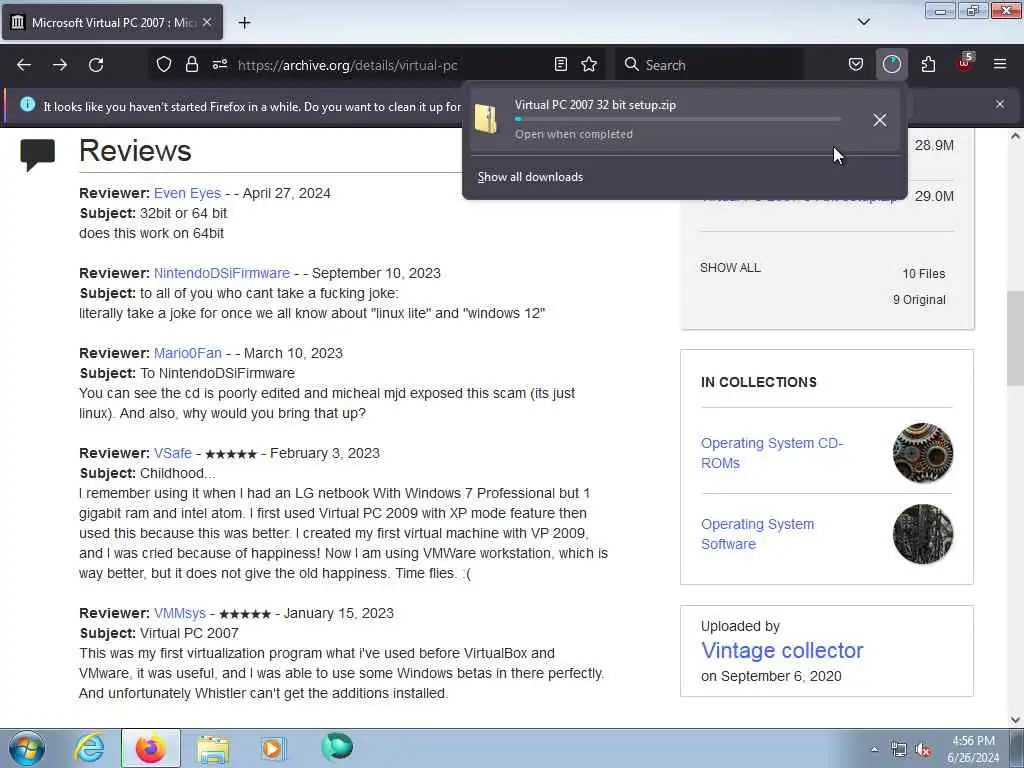Click the 29.0M file size
This screenshot has width=1024, height=768.
point(934,196)
